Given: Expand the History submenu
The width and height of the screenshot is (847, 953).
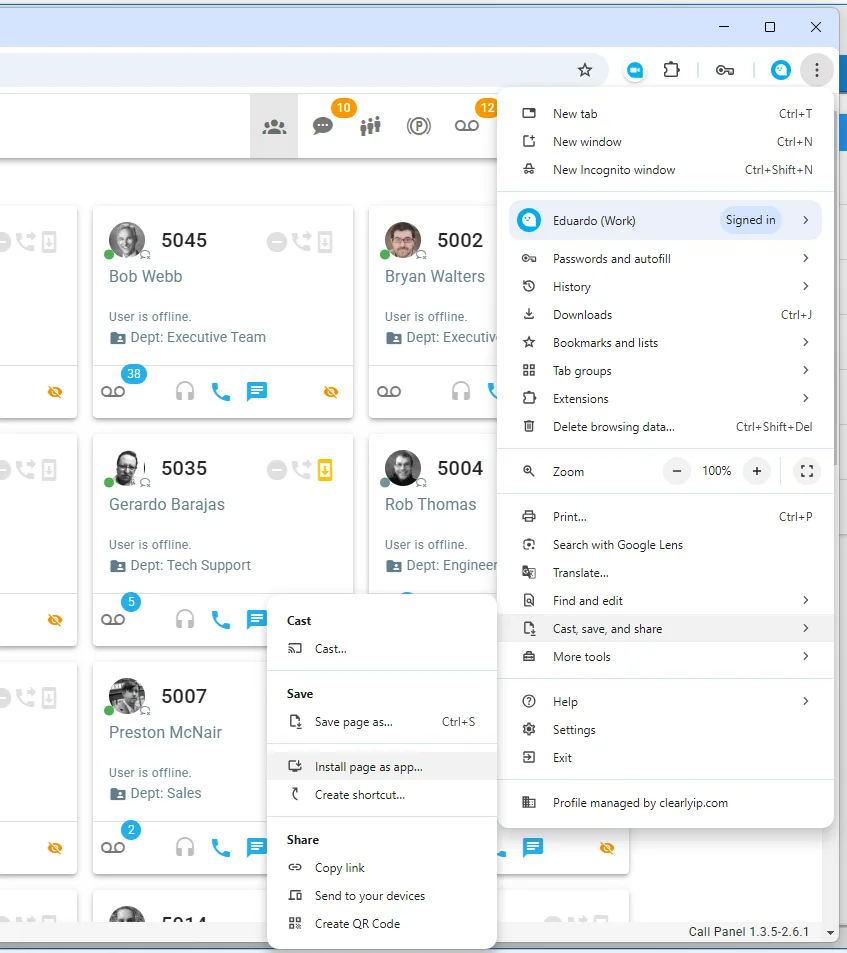Looking at the screenshot, I should coord(665,286).
